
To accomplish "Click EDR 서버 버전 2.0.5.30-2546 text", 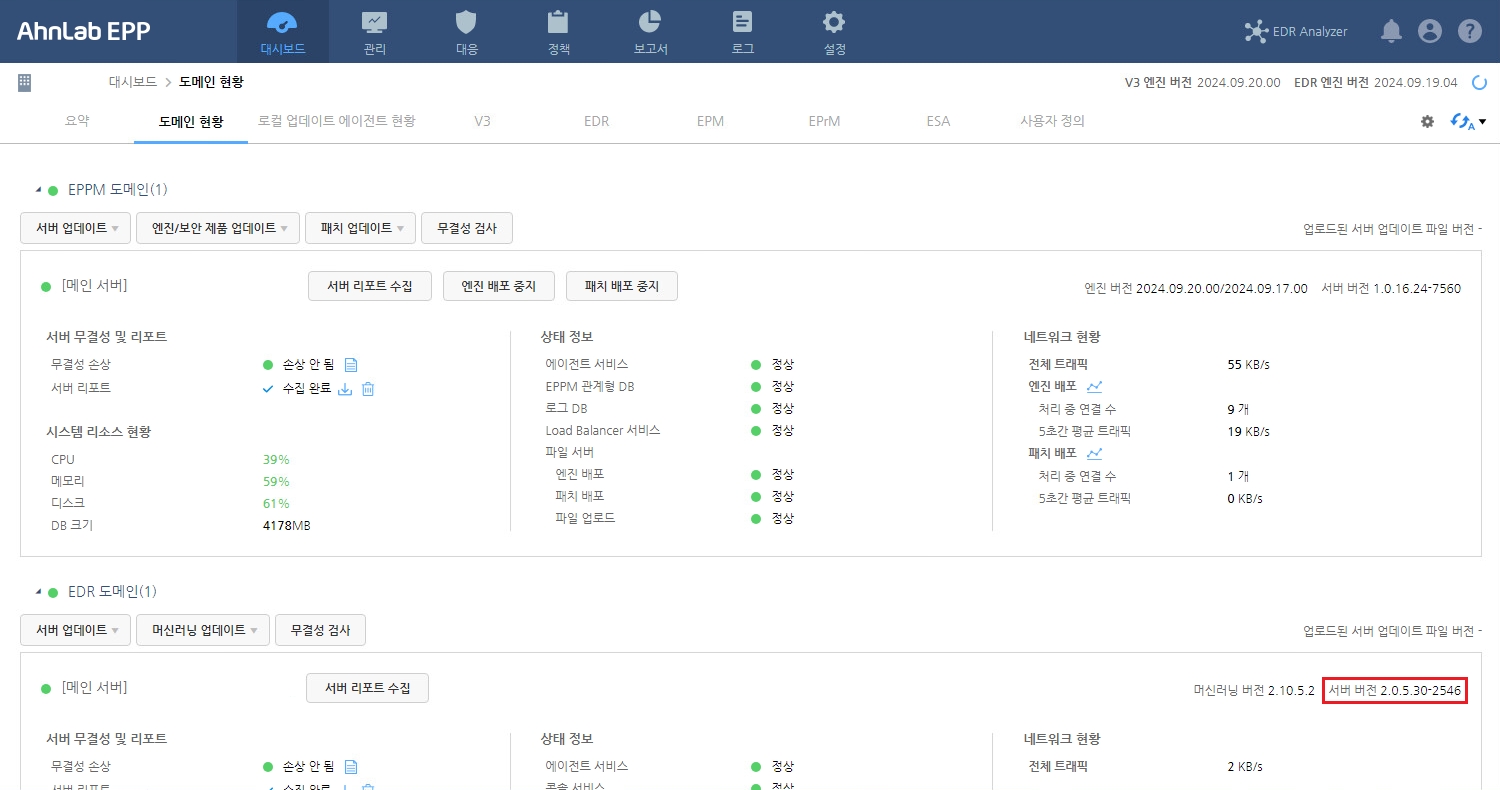I will [1395, 691].
